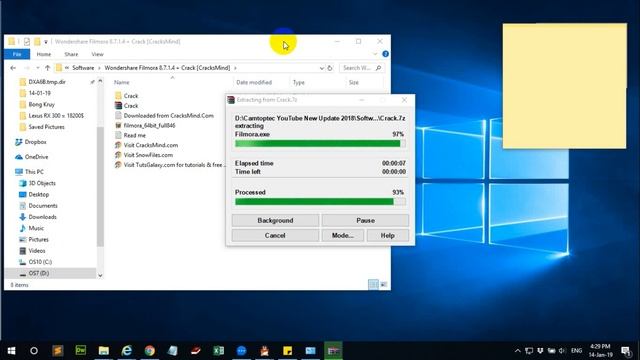Sort files by Type column
Viewport: 640px width, 360px height.
coord(299,82)
